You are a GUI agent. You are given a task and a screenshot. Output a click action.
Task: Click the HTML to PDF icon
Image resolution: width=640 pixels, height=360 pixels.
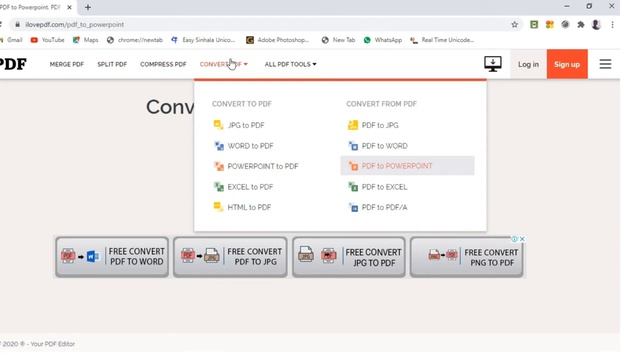tap(219, 207)
